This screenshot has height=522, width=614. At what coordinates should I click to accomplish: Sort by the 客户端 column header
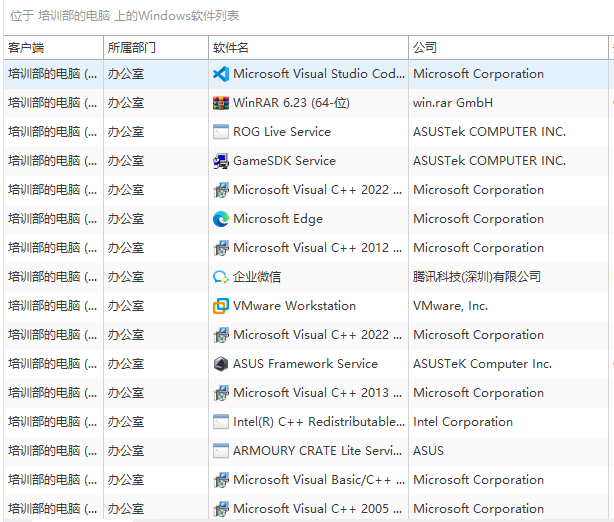(x=54, y=48)
